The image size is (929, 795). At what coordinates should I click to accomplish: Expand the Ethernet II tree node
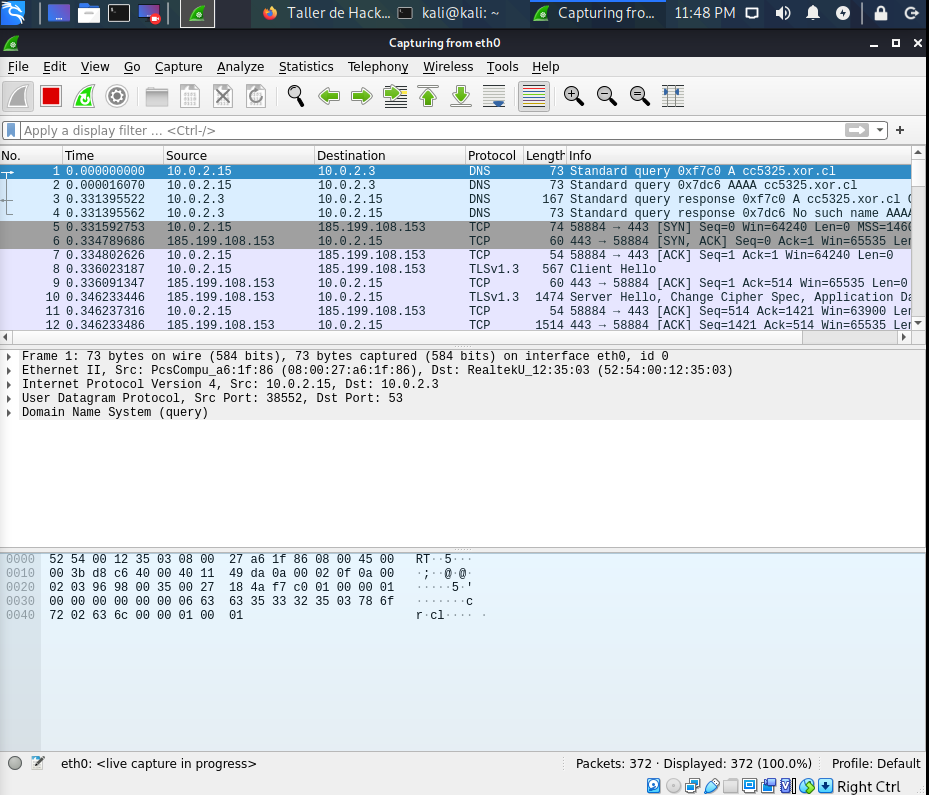10,370
